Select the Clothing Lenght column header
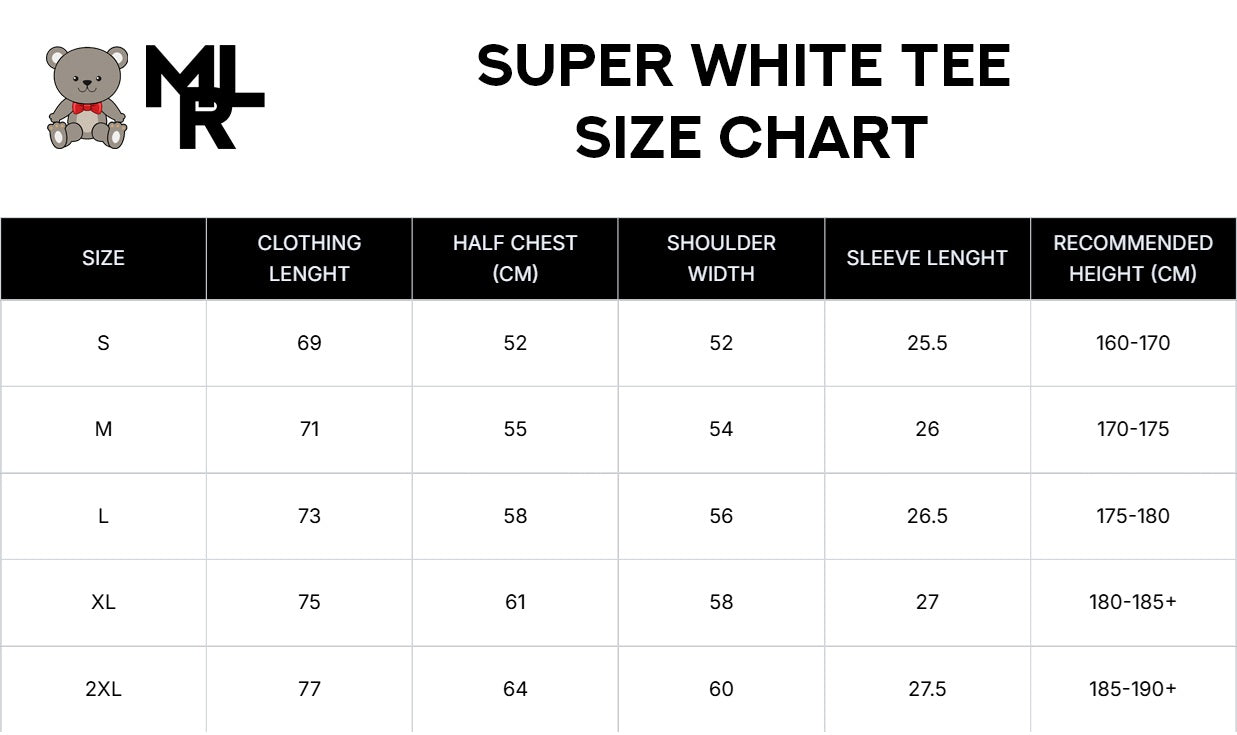This screenshot has width=1237, height=735. (309, 258)
